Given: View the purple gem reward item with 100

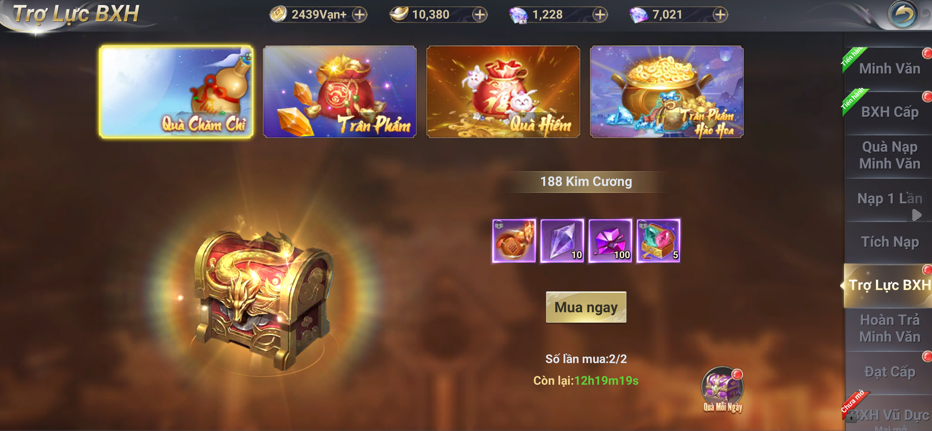Looking at the screenshot, I should 610,241.
